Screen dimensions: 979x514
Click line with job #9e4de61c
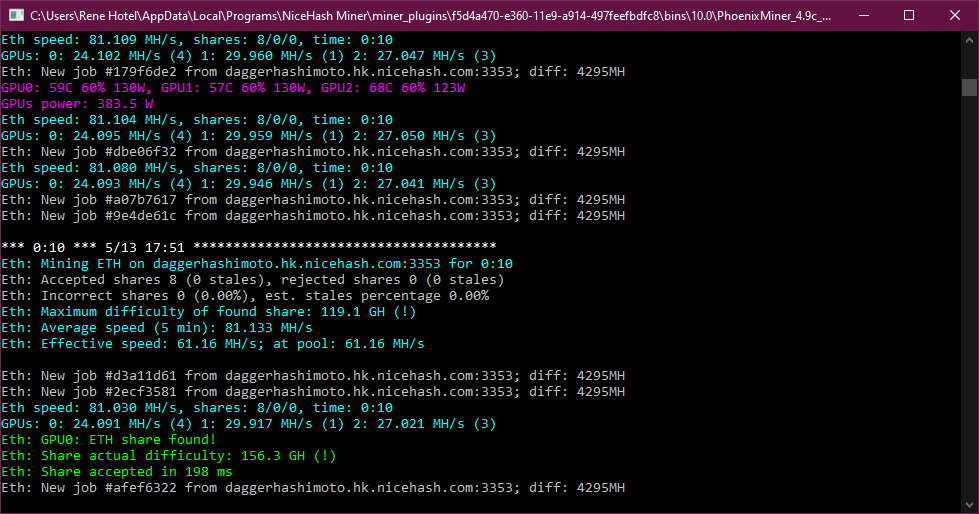313,216
